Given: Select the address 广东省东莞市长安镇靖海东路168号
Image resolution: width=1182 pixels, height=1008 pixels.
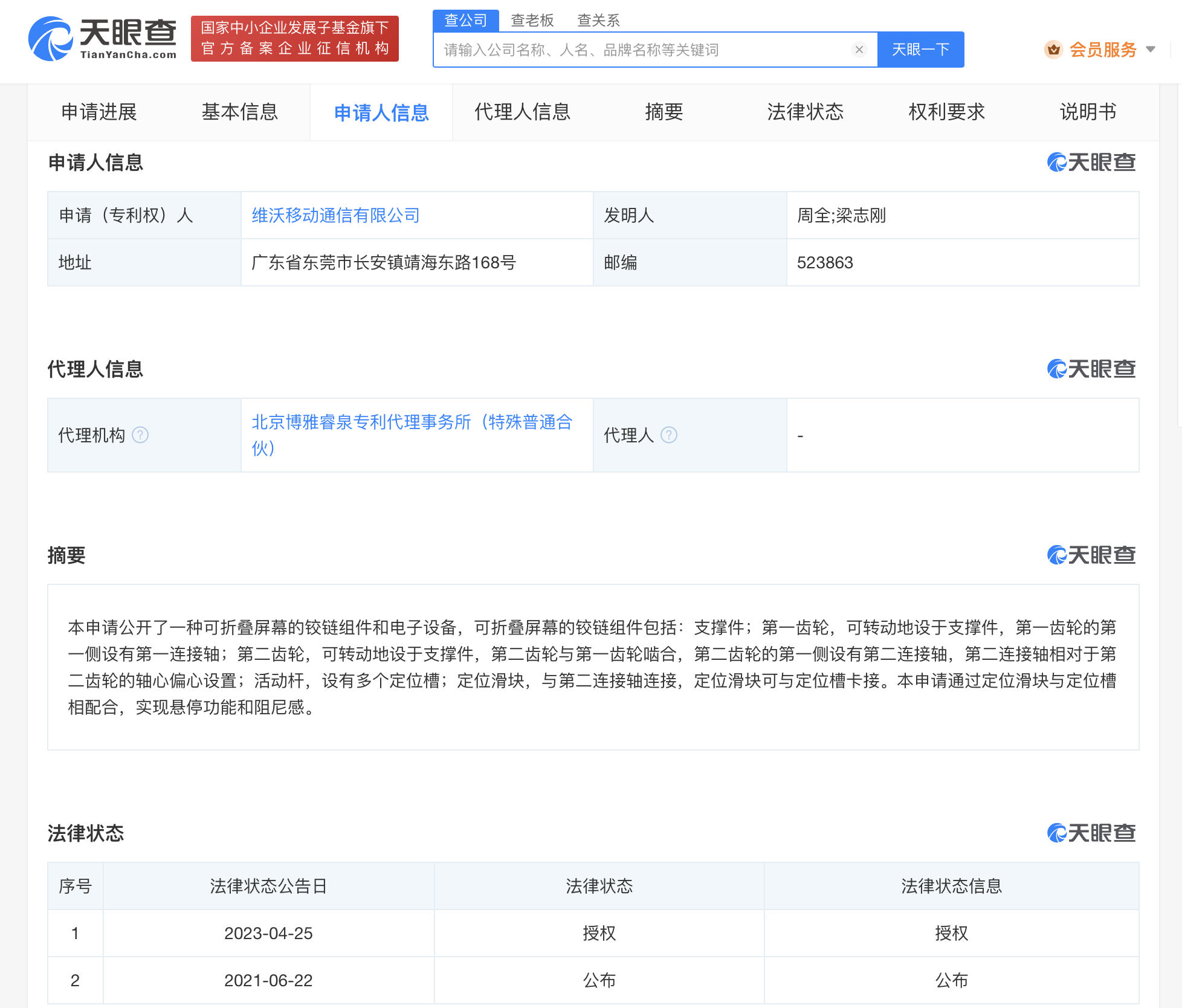Looking at the screenshot, I should 384,262.
